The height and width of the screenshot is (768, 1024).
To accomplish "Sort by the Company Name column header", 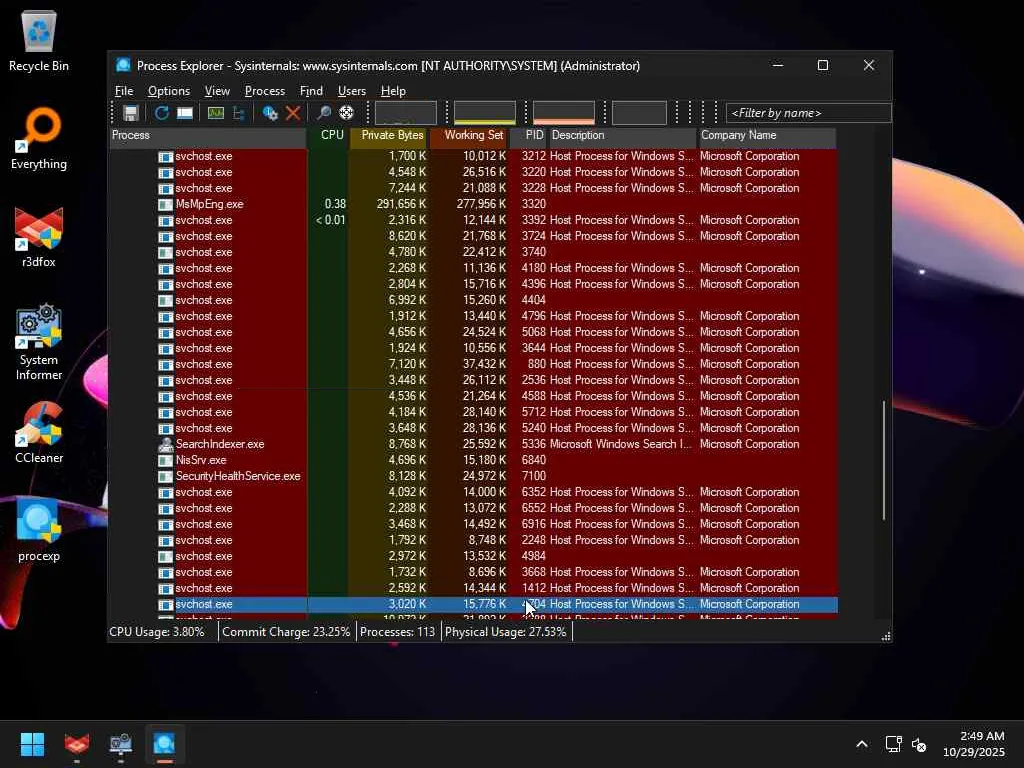I will coord(767,135).
